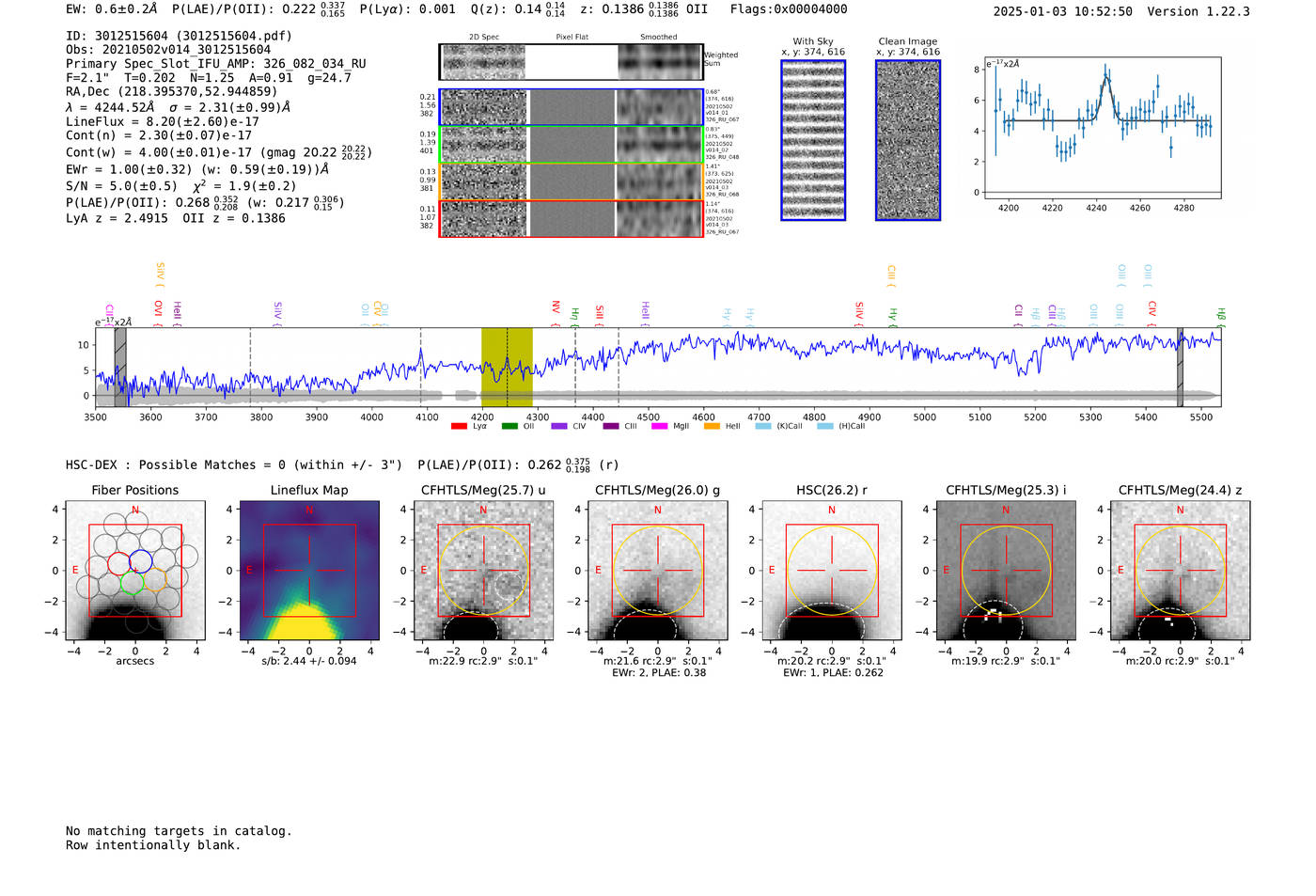Open the CFHTLS z-band cutout

coord(1180,570)
